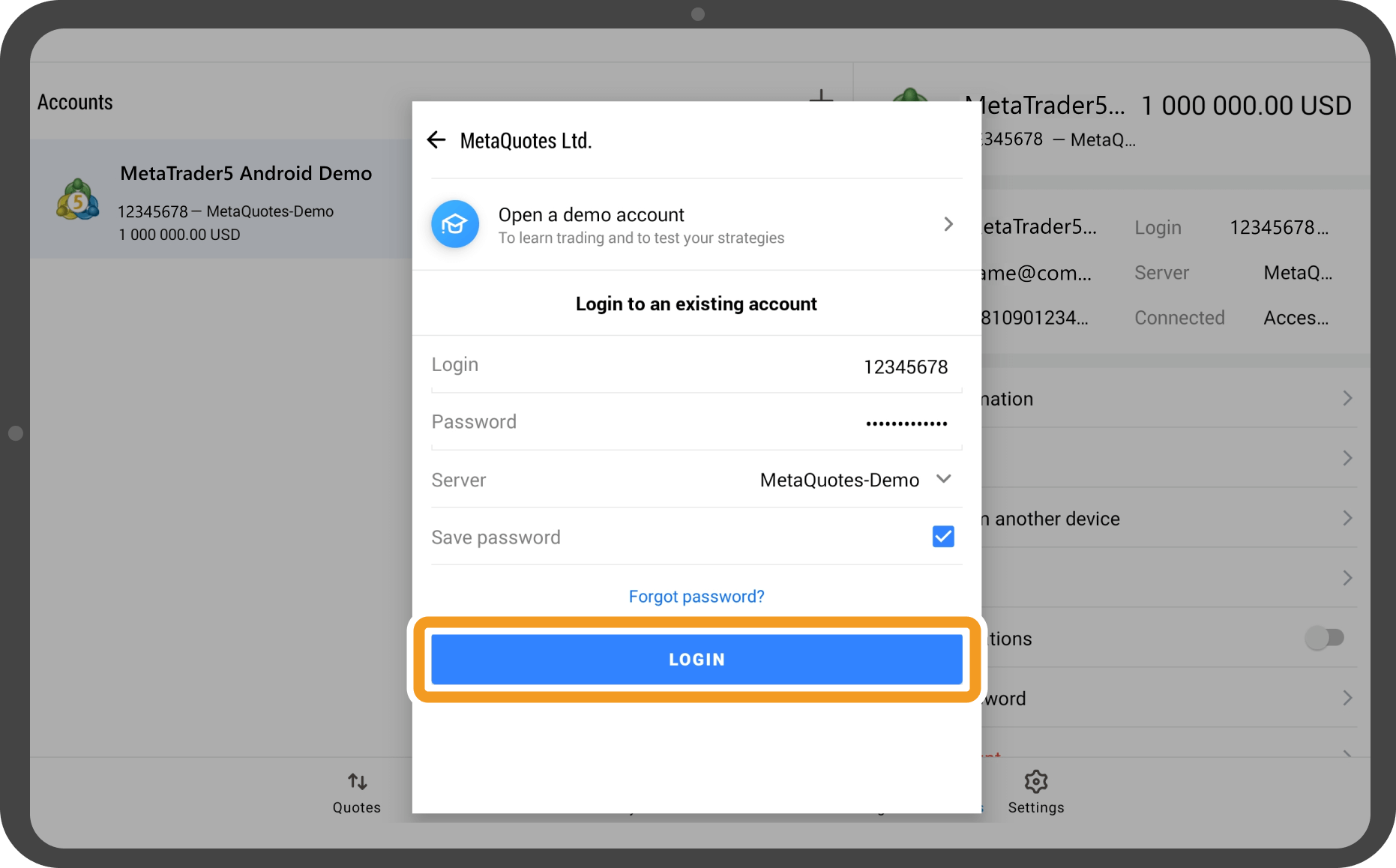Open Quotes with the arrows icon
Screen dimensions: 1396x868
click(x=357, y=782)
